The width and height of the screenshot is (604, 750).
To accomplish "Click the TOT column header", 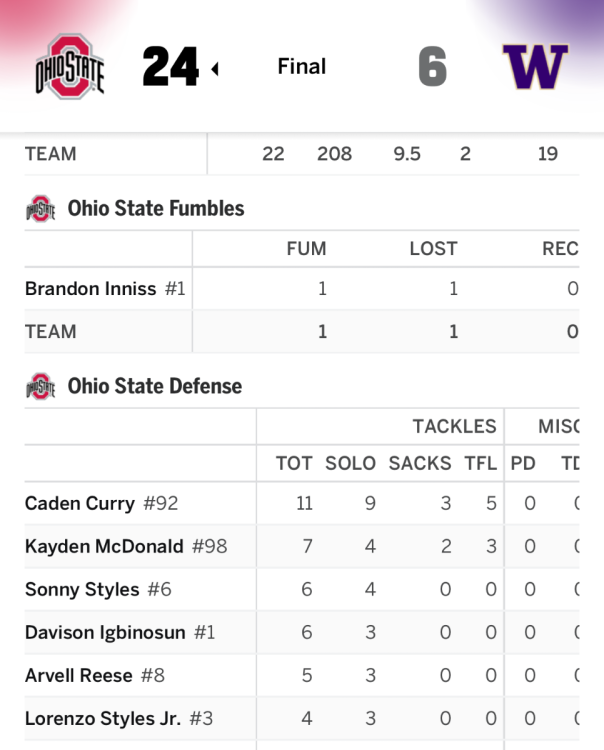I will (294, 463).
